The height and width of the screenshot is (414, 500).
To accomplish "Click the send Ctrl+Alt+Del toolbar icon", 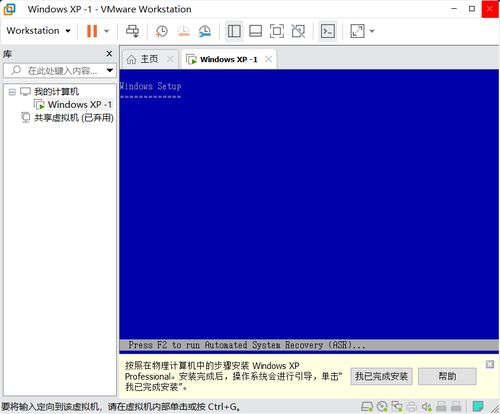I will pyautogui.click(x=132, y=31).
